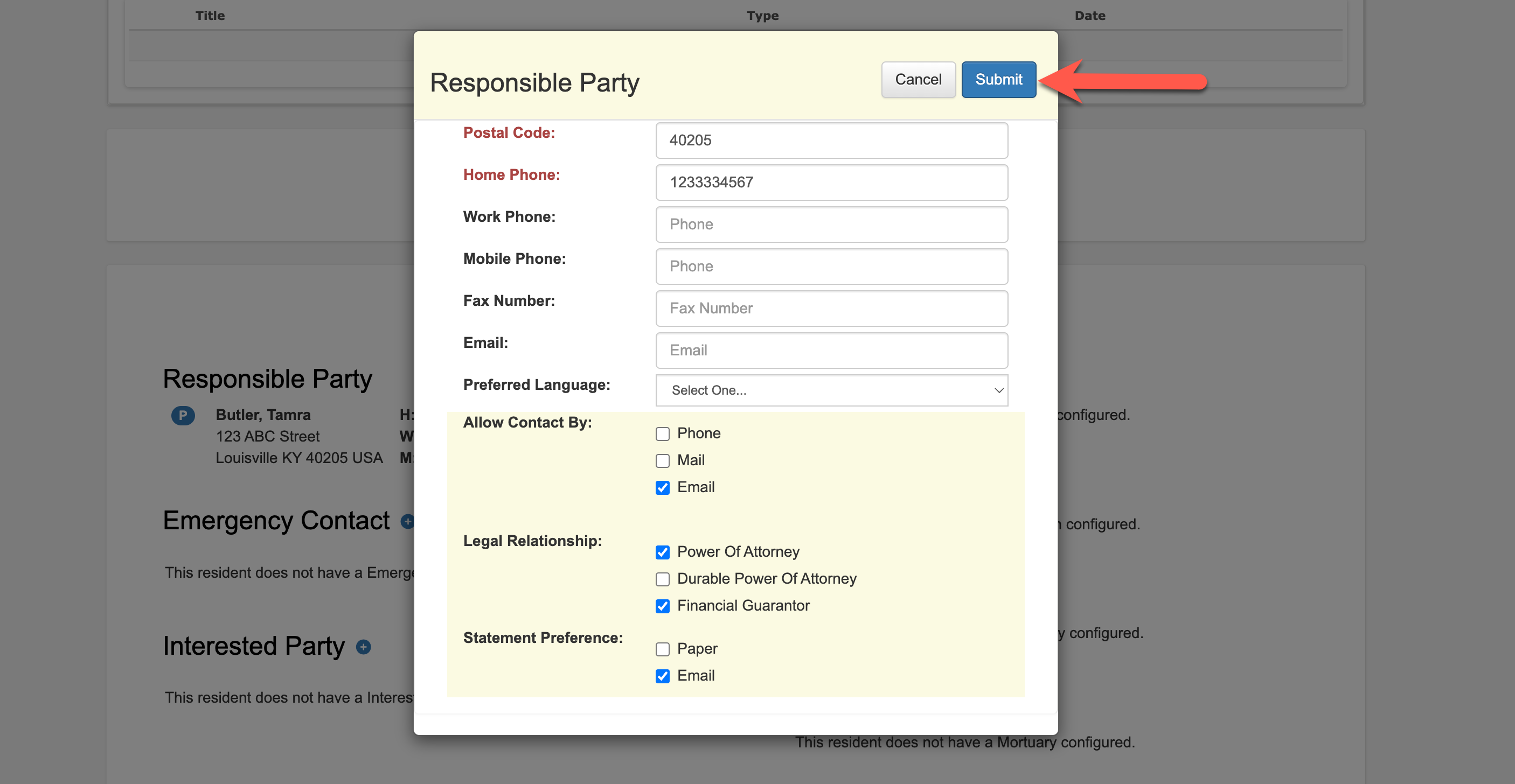
Task: Toggle the Financial Guarantor checkbox
Action: tap(662, 606)
